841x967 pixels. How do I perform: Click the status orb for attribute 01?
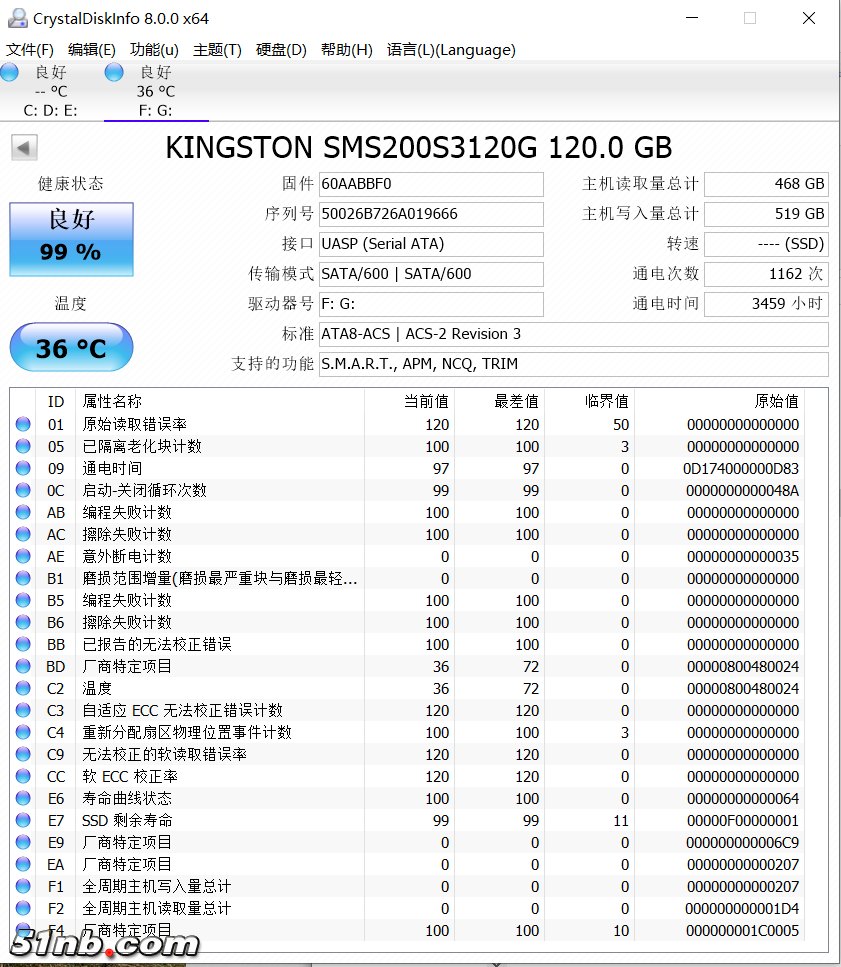23,425
